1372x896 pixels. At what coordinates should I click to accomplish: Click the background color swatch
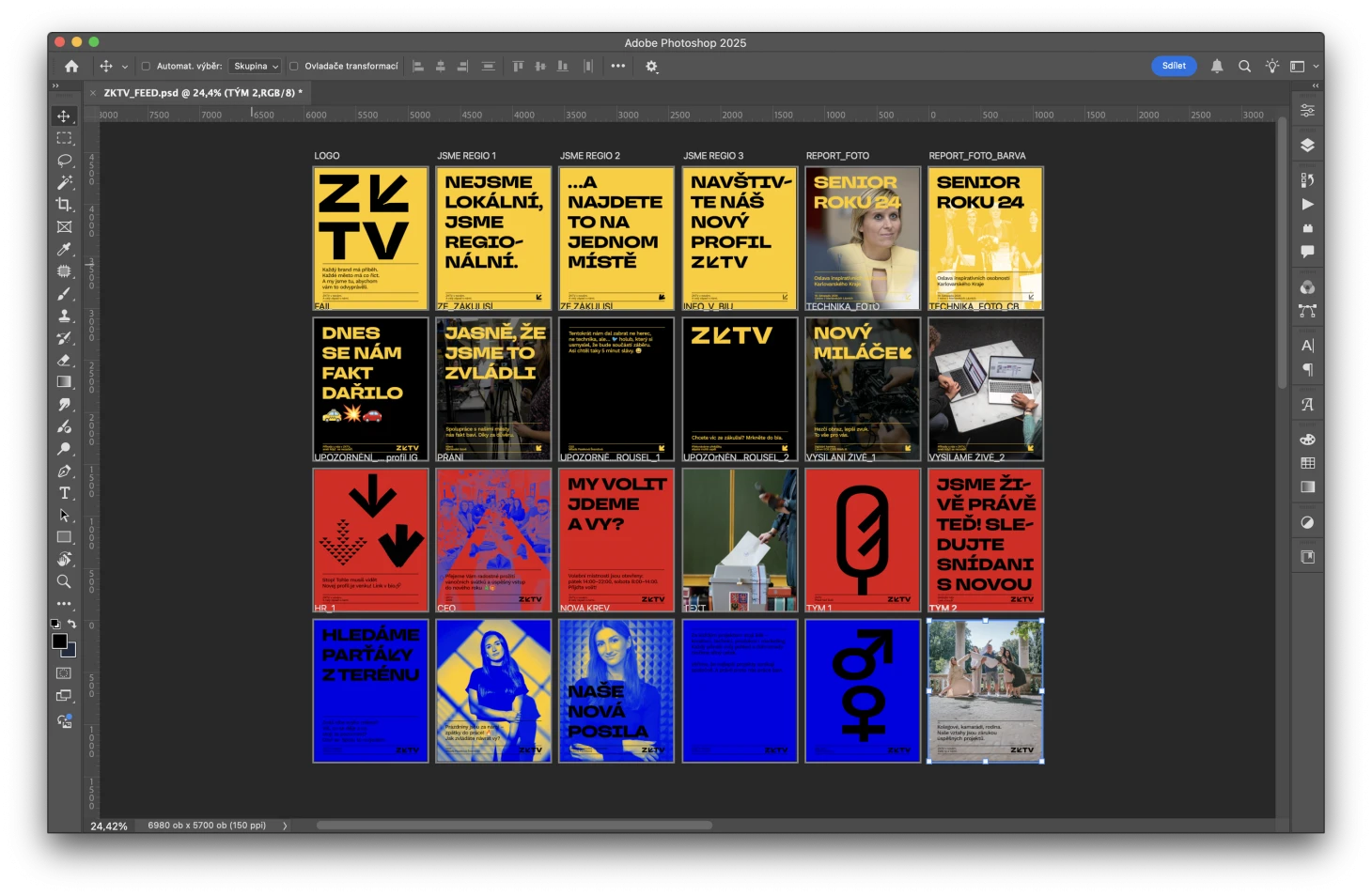click(x=70, y=651)
